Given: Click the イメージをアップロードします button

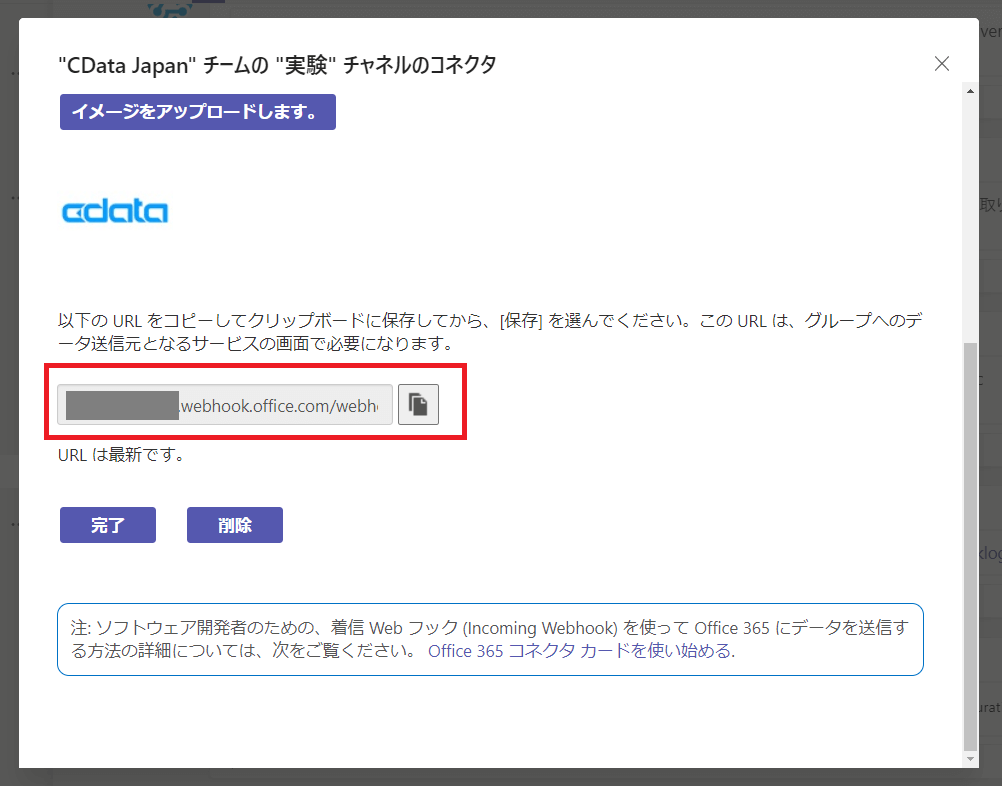Looking at the screenshot, I should [x=197, y=112].
